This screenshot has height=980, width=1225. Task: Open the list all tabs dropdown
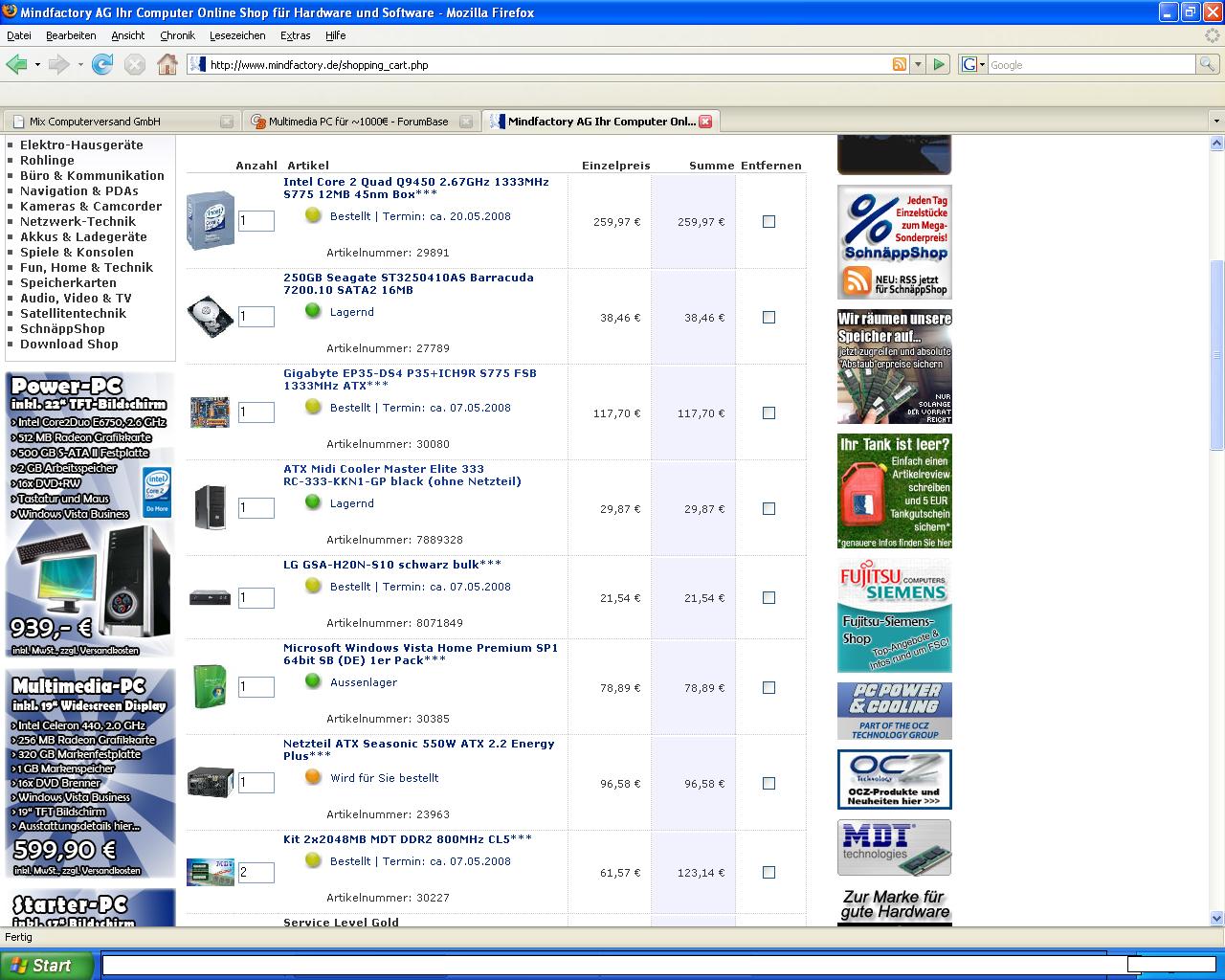pyautogui.click(x=1216, y=122)
